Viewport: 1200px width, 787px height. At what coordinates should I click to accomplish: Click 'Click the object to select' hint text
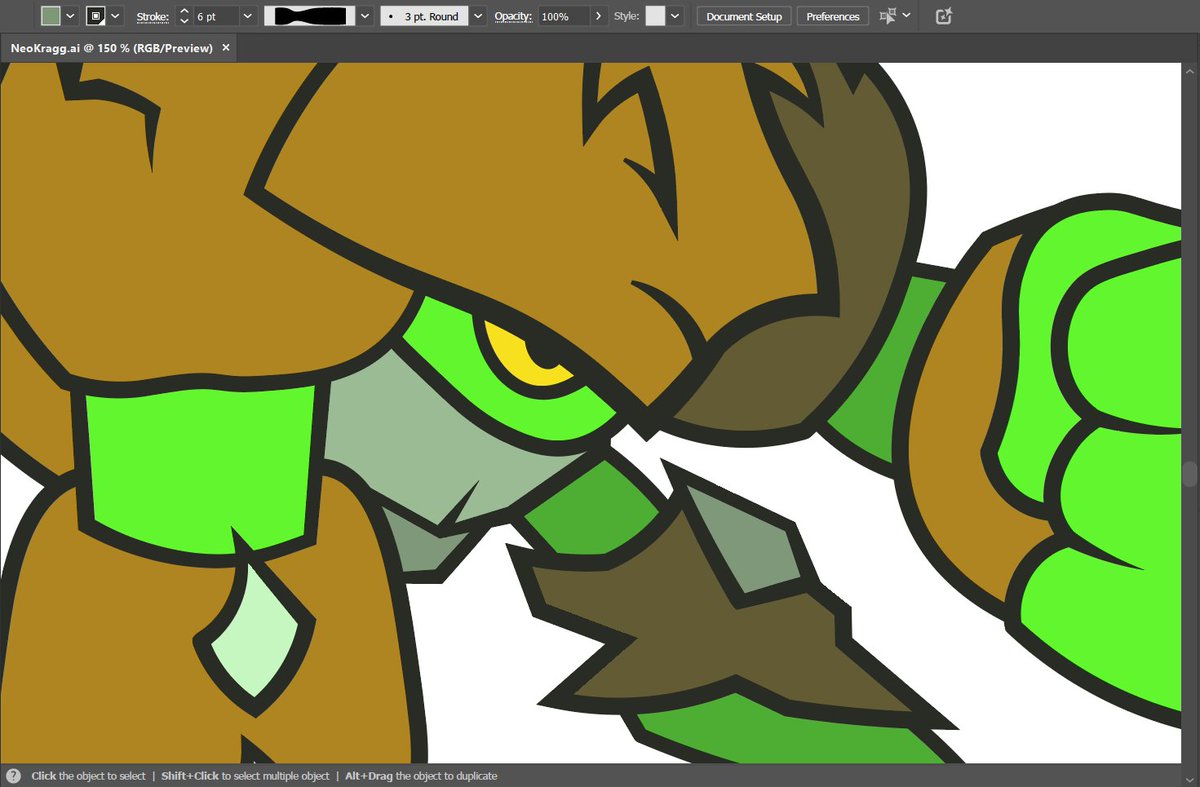point(88,776)
